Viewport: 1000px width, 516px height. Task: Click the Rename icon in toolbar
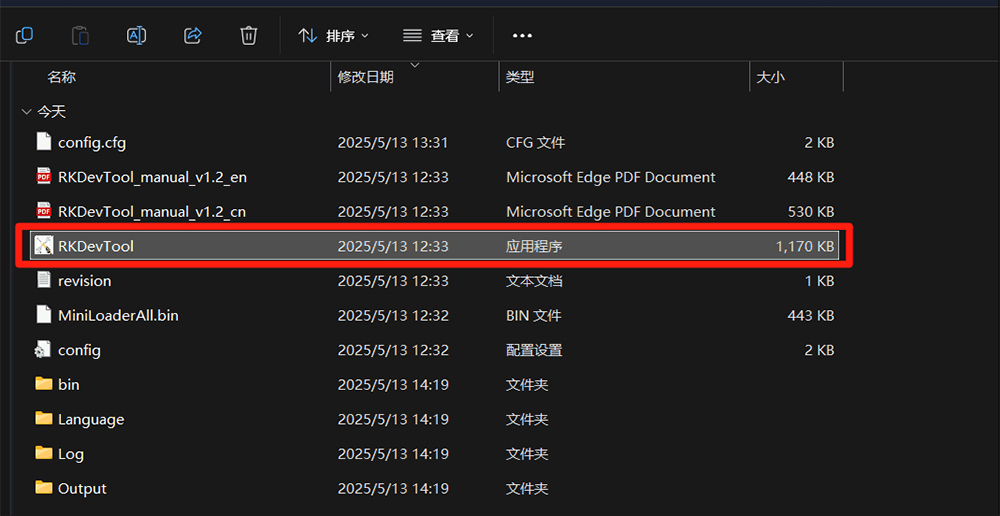[x=136, y=36]
